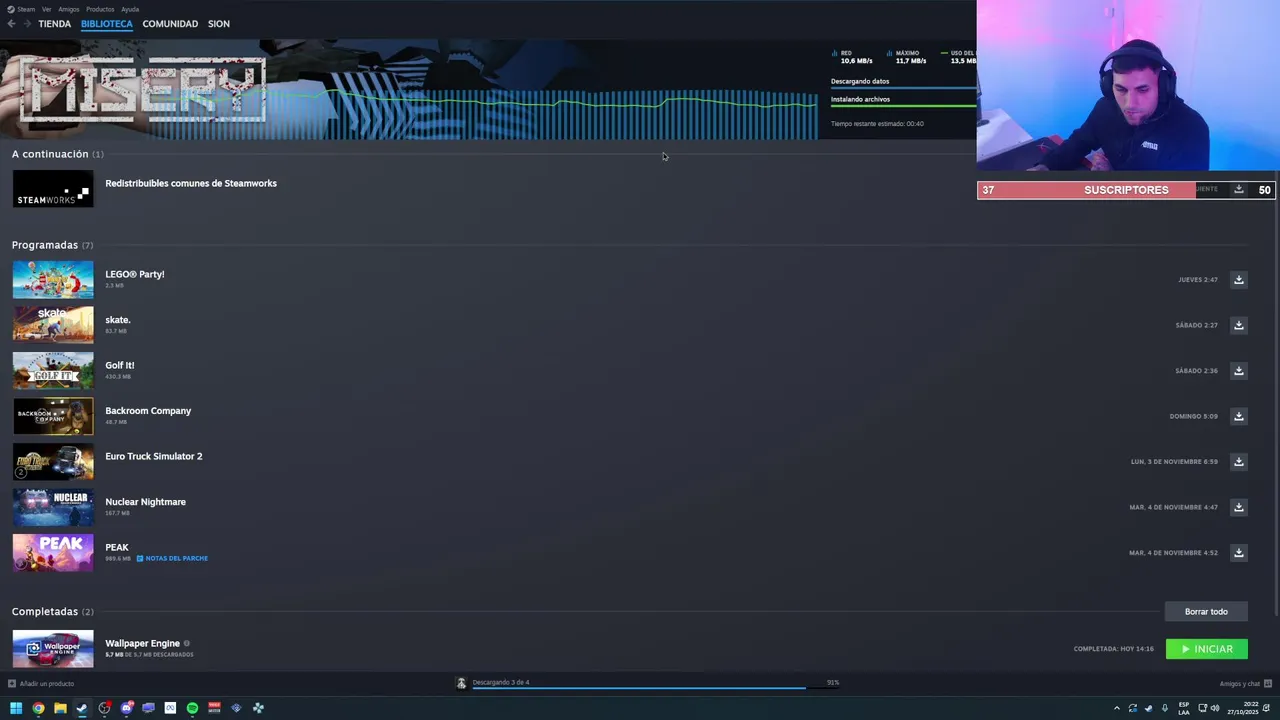Download the PEAK update now

coord(1238,553)
